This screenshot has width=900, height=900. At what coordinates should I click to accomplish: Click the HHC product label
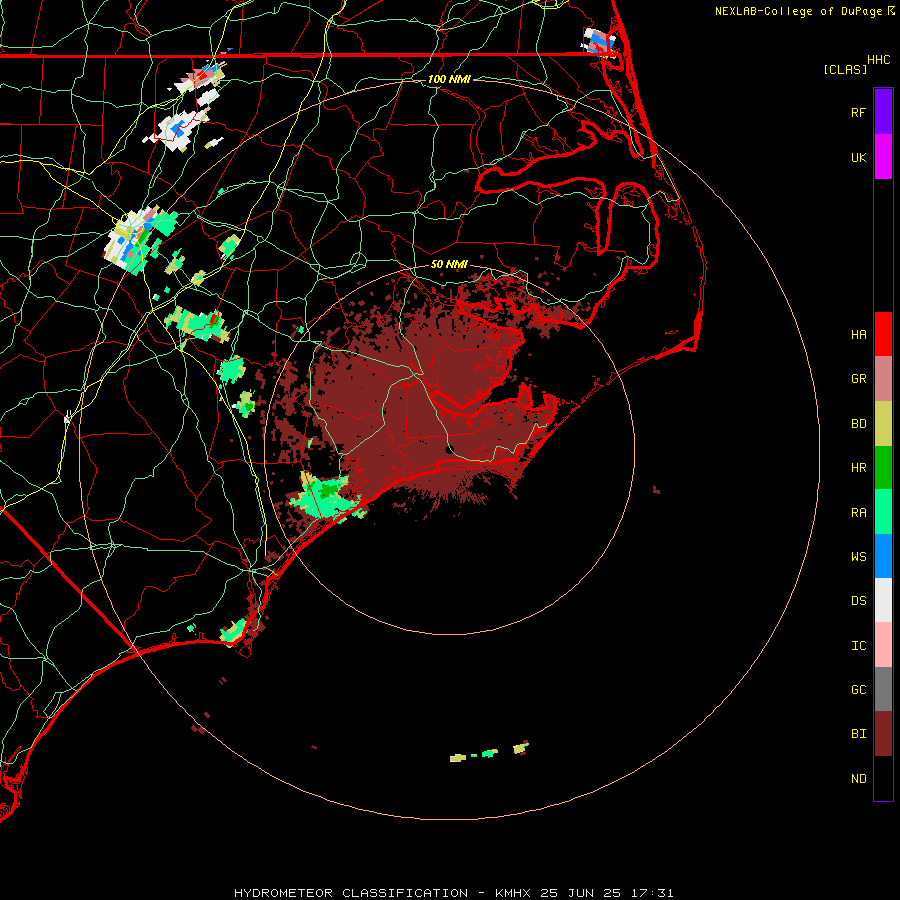879,60
